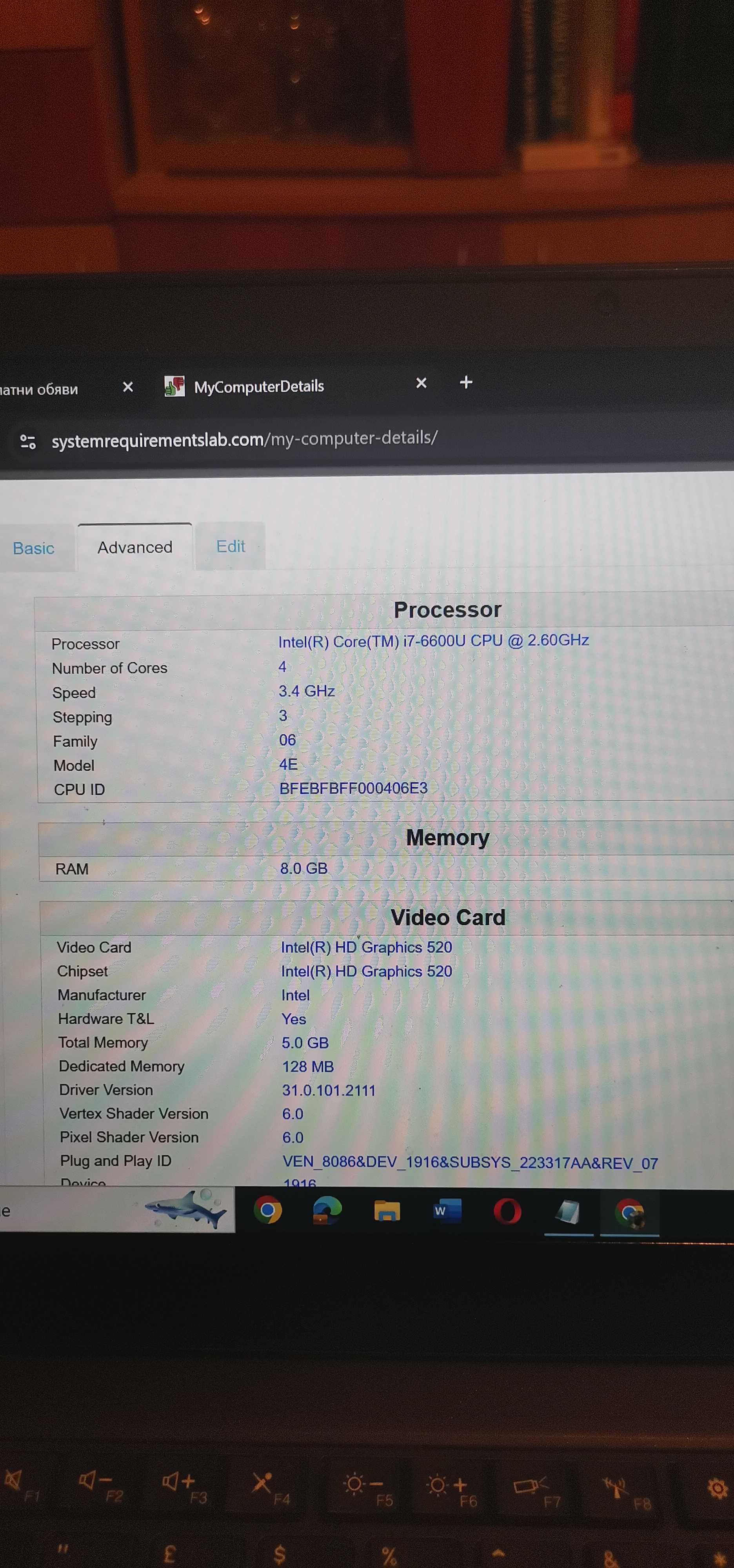Close the обяви tab
734x1568 pixels.
(x=128, y=387)
